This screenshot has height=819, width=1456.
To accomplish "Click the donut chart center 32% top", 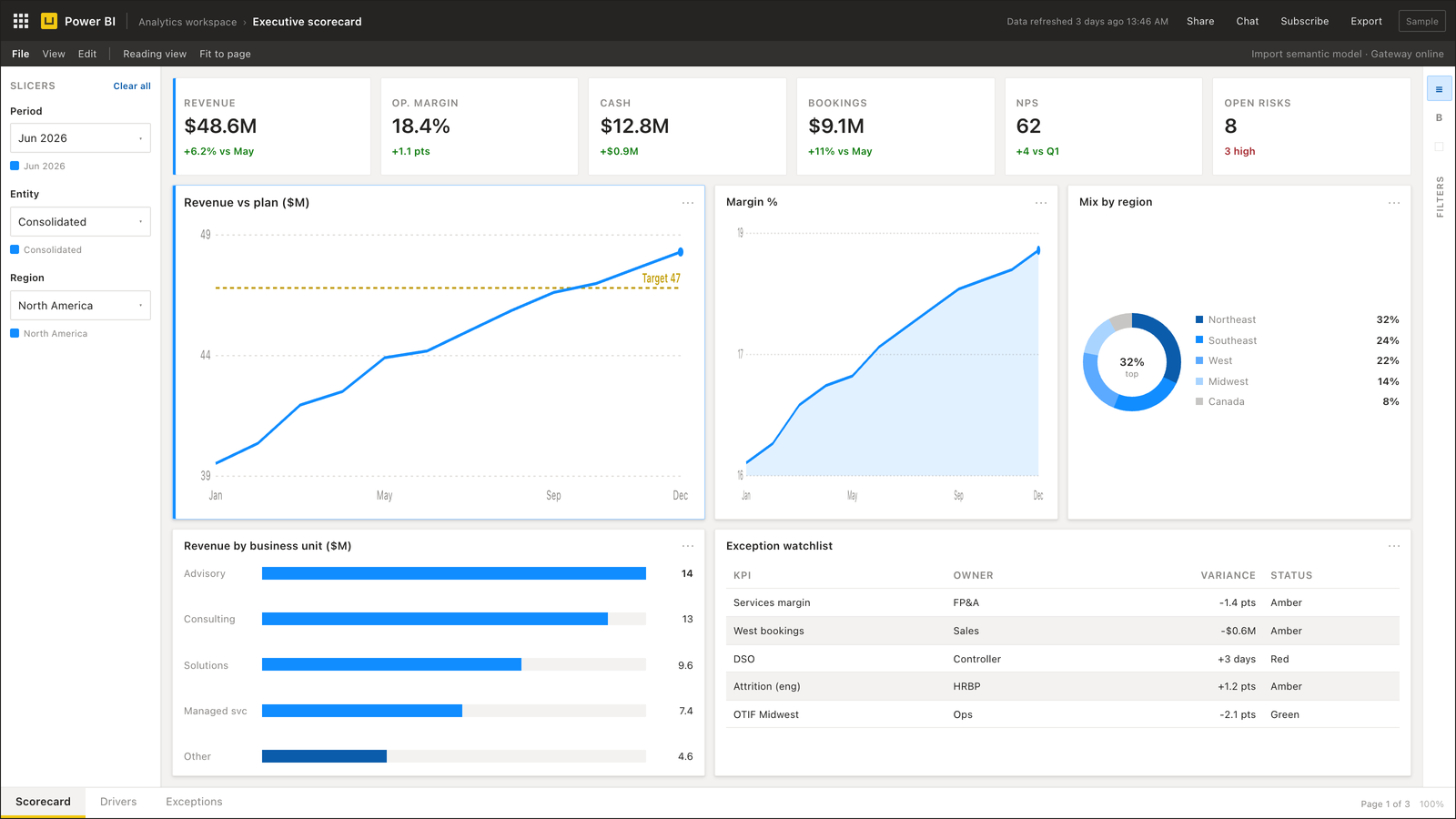I will point(1132,366).
